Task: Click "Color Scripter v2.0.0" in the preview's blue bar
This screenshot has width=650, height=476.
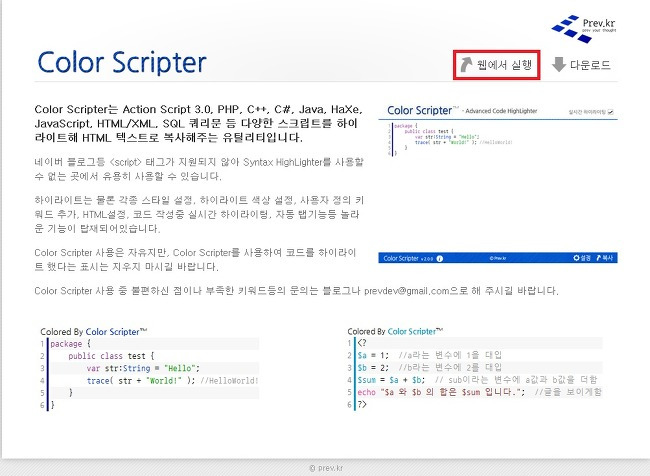Action: point(408,258)
